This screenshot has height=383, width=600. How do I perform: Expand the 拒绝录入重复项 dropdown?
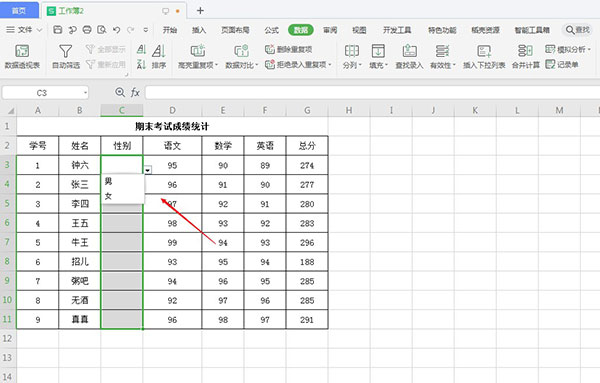[330, 65]
